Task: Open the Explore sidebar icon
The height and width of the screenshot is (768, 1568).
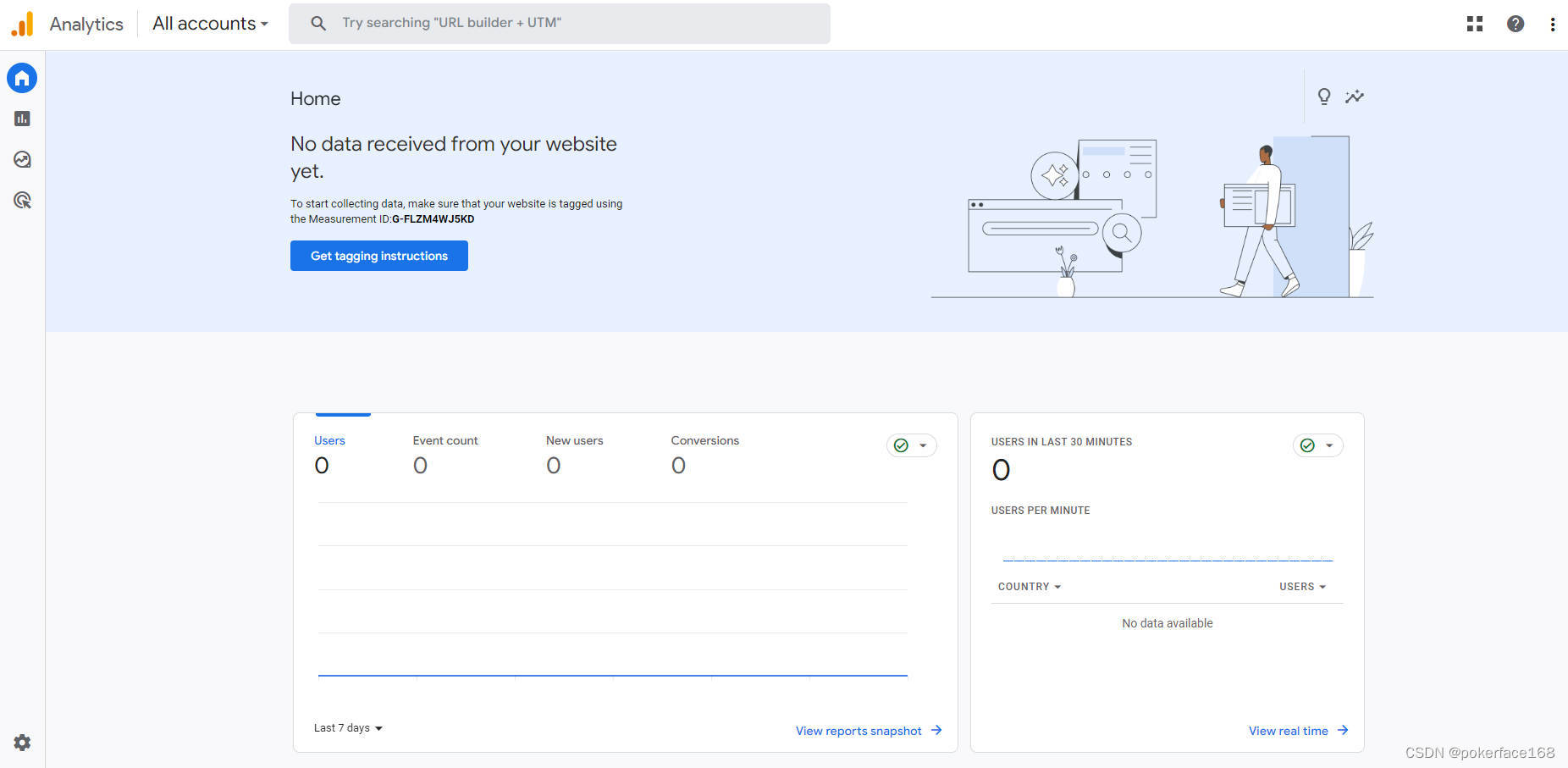Action: (22, 159)
